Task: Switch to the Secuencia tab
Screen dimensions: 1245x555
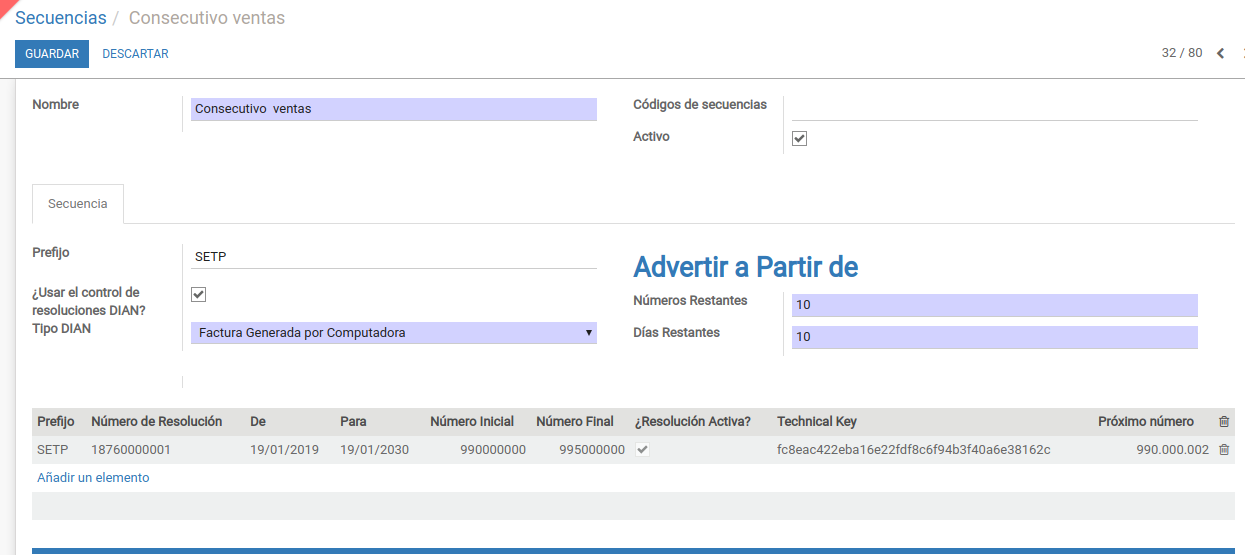Action: pos(77,204)
